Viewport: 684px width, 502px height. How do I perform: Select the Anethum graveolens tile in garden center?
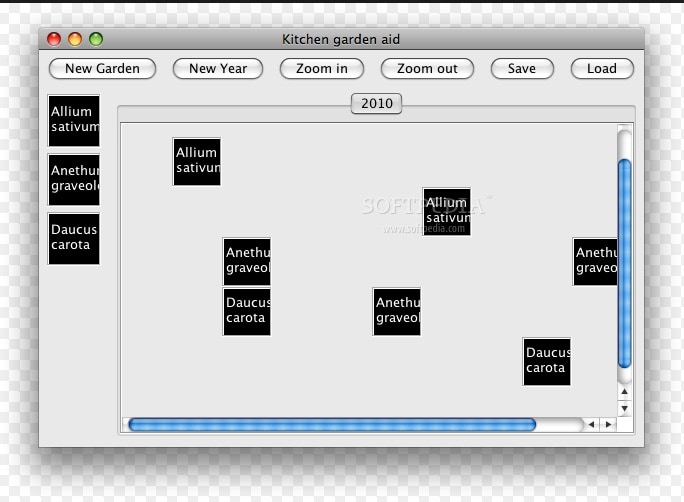coord(397,312)
